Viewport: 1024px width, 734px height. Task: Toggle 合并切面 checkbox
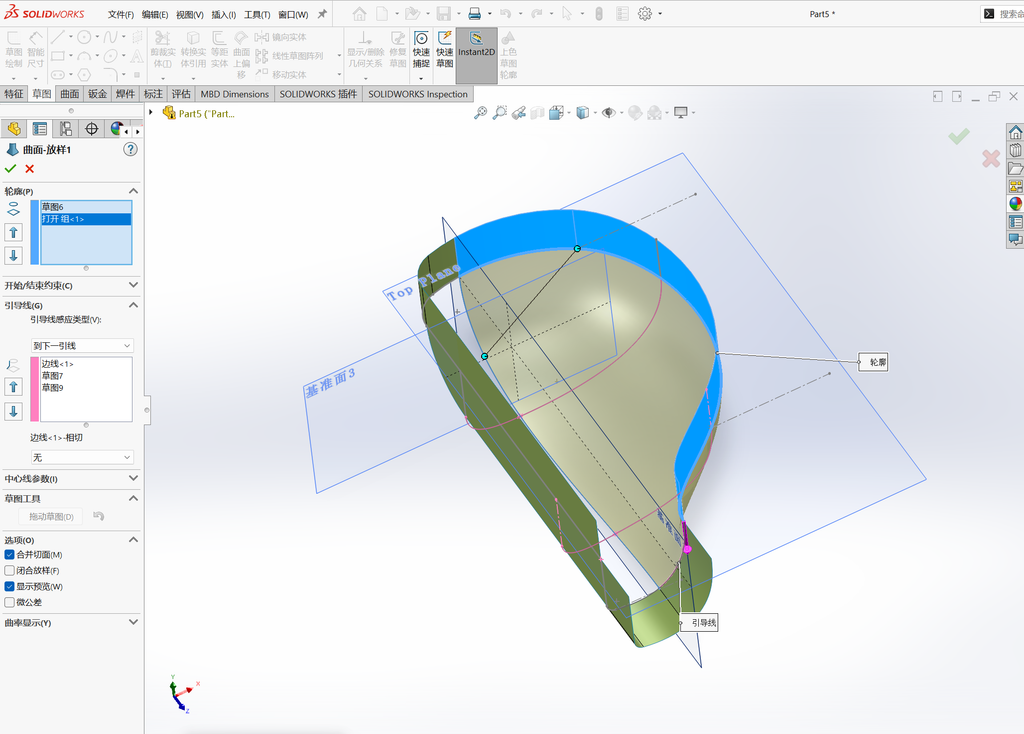point(10,554)
